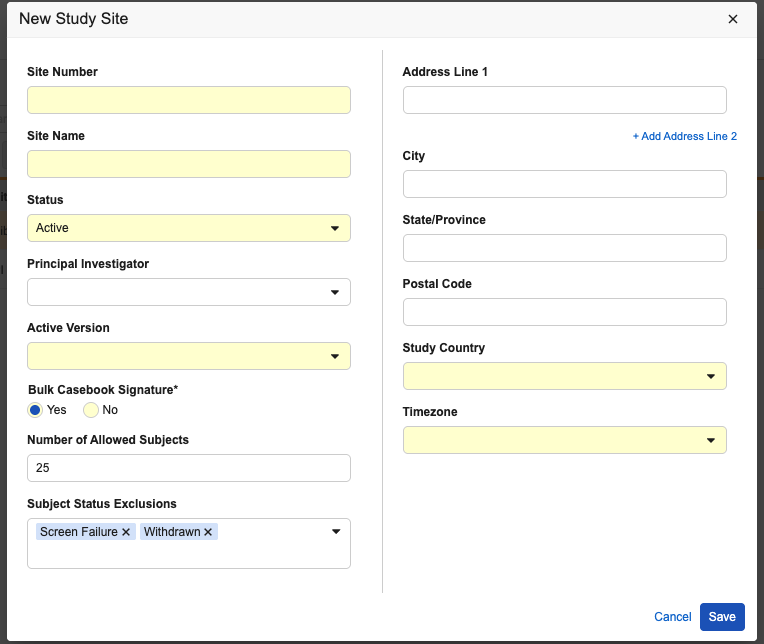Expand the Timezone dropdown
The height and width of the screenshot is (644, 764).
pyautogui.click(x=565, y=440)
